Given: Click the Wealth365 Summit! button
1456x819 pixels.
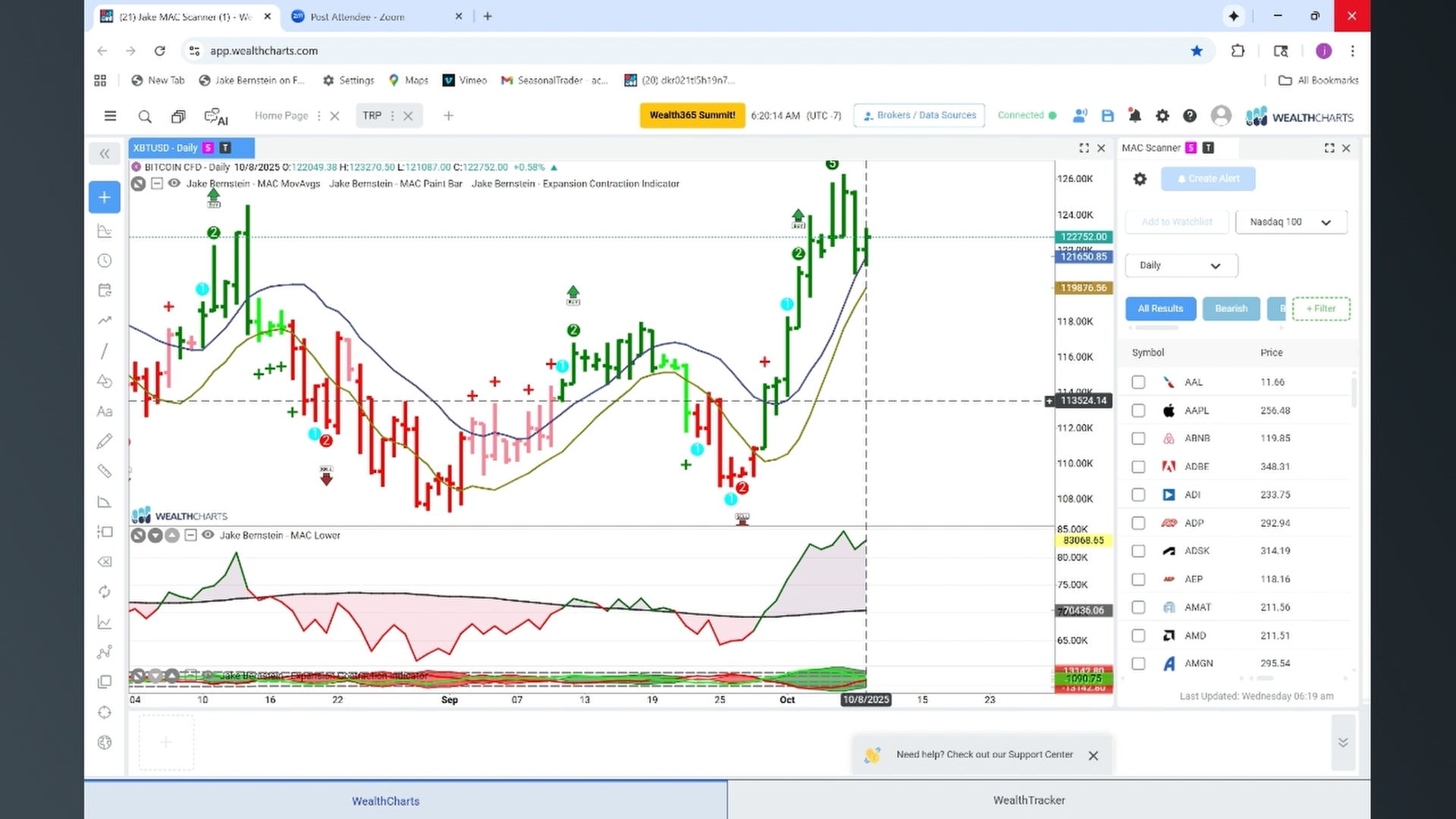Looking at the screenshot, I should click(x=692, y=115).
